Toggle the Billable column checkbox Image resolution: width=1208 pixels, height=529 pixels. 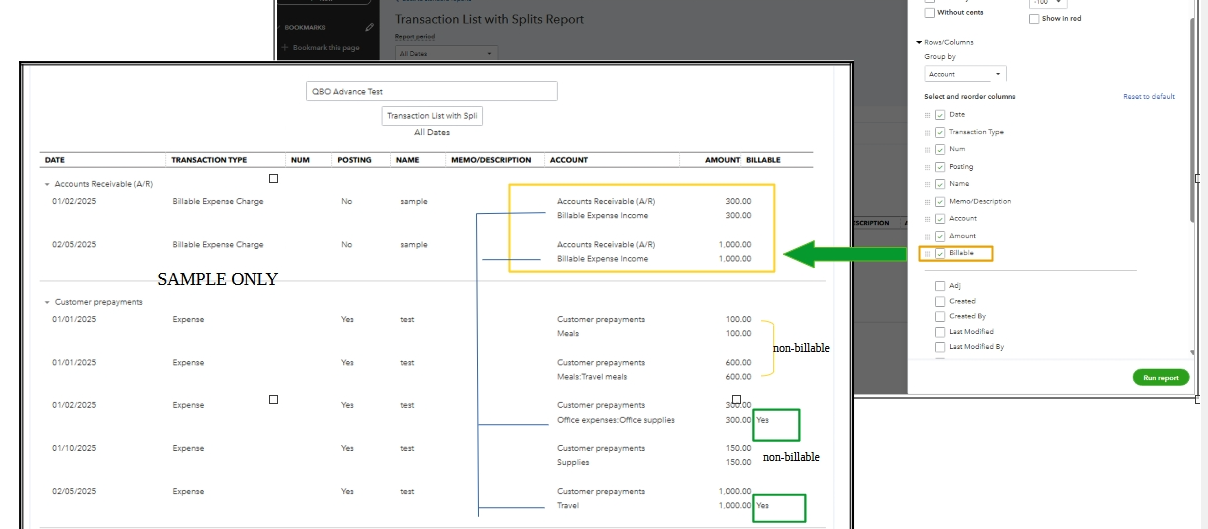tap(940, 253)
